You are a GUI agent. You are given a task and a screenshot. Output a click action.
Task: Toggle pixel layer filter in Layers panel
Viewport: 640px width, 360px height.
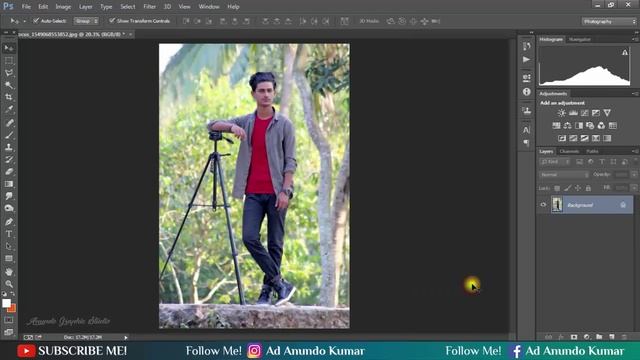pyautogui.click(x=579, y=162)
